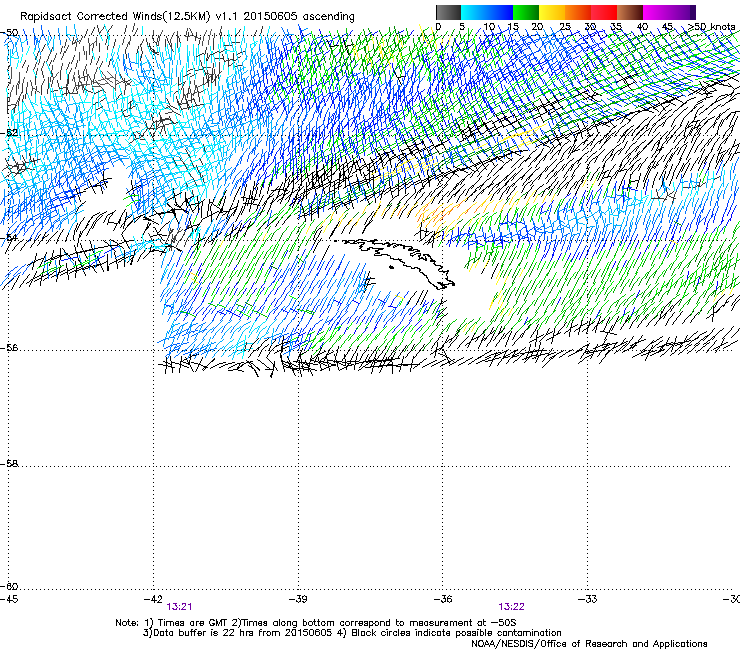
Task: Click the green 15-20 knots legend swatch
Action: coord(526,12)
